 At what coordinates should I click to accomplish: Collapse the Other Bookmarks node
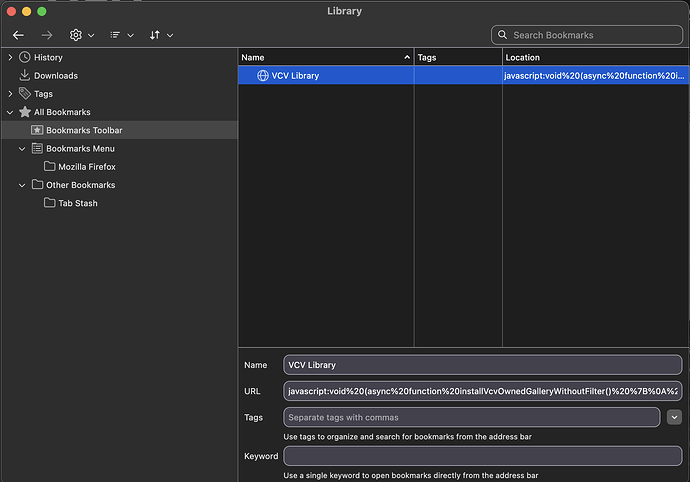(22, 185)
